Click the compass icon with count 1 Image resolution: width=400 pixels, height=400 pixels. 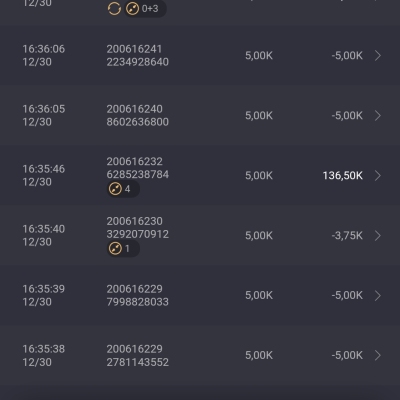(115, 249)
